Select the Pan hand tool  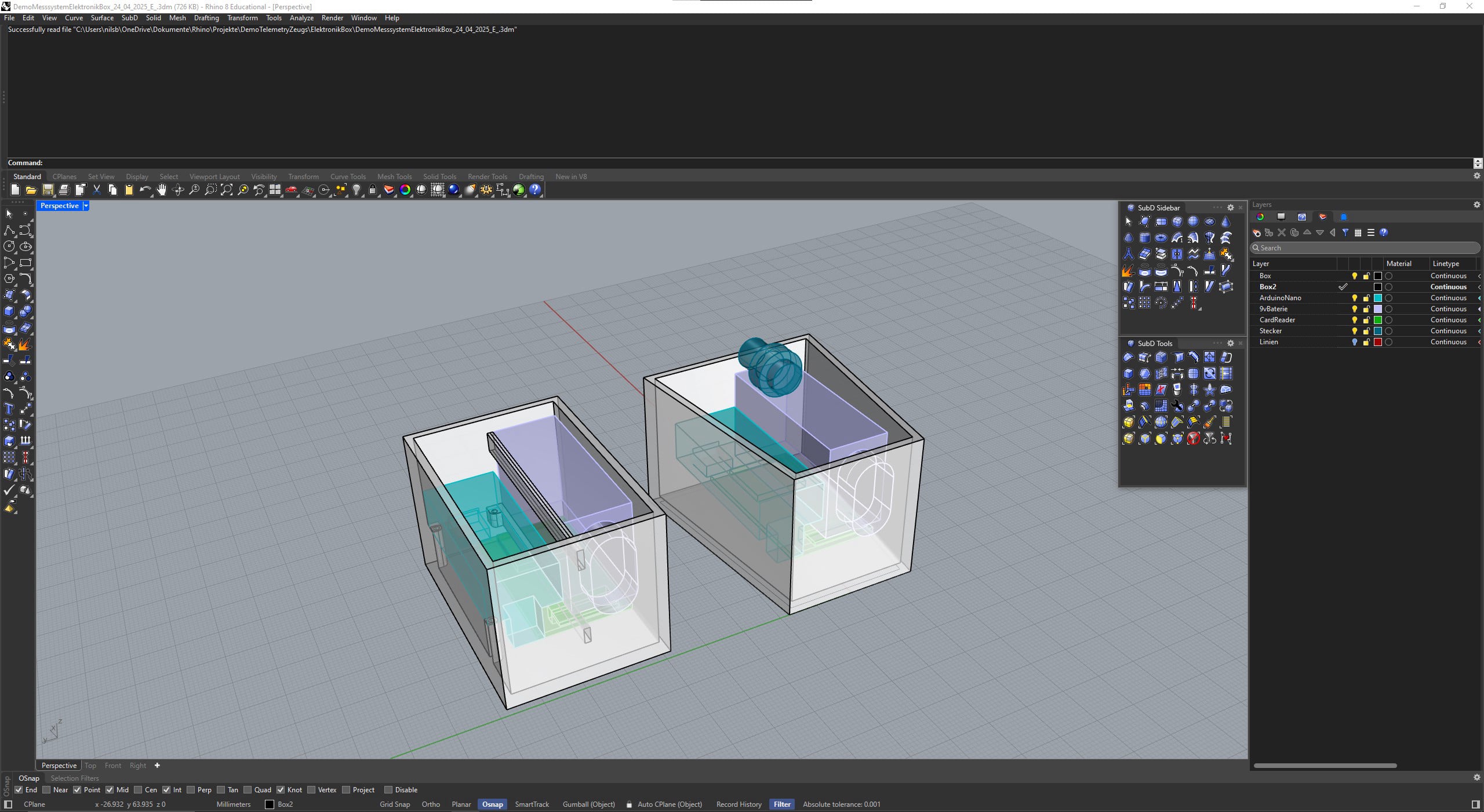pos(162,190)
